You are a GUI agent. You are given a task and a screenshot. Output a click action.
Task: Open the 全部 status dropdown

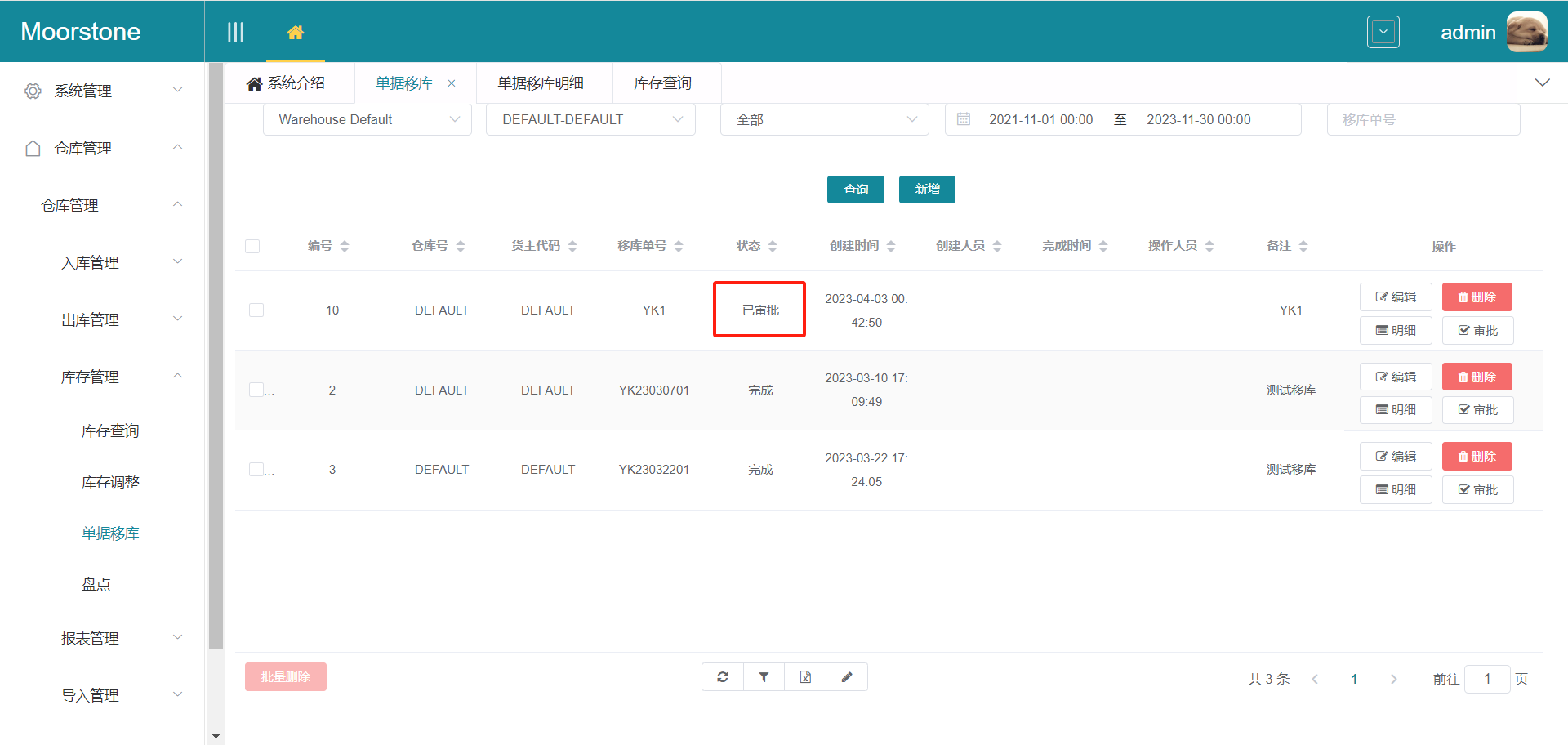[x=824, y=118]
